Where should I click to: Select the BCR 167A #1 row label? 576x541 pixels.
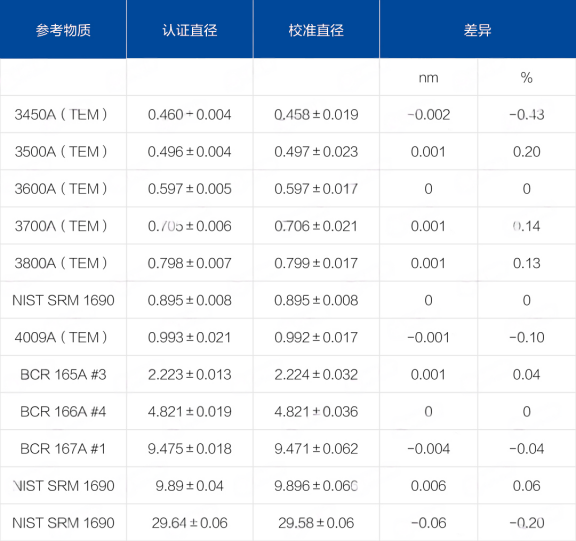tap(63, 448)
